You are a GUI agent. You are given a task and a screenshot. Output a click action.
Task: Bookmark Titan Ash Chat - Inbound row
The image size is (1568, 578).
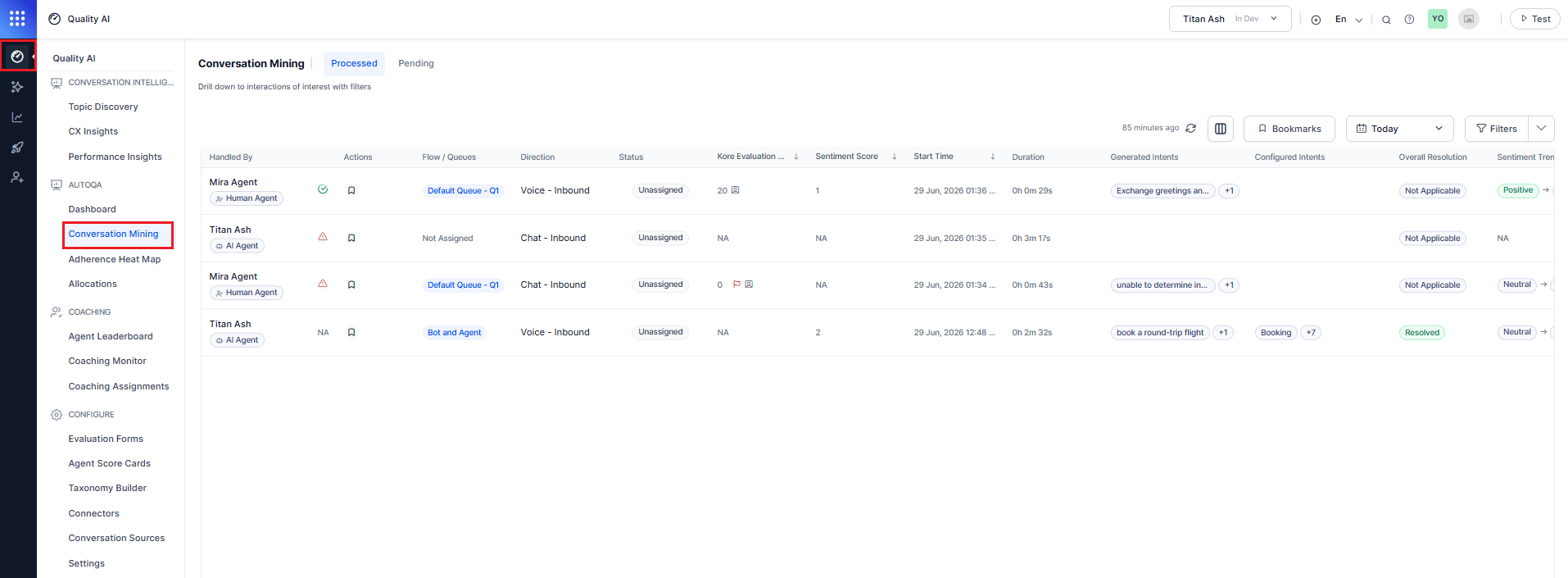pyautogui.click(x=351, y=238)
